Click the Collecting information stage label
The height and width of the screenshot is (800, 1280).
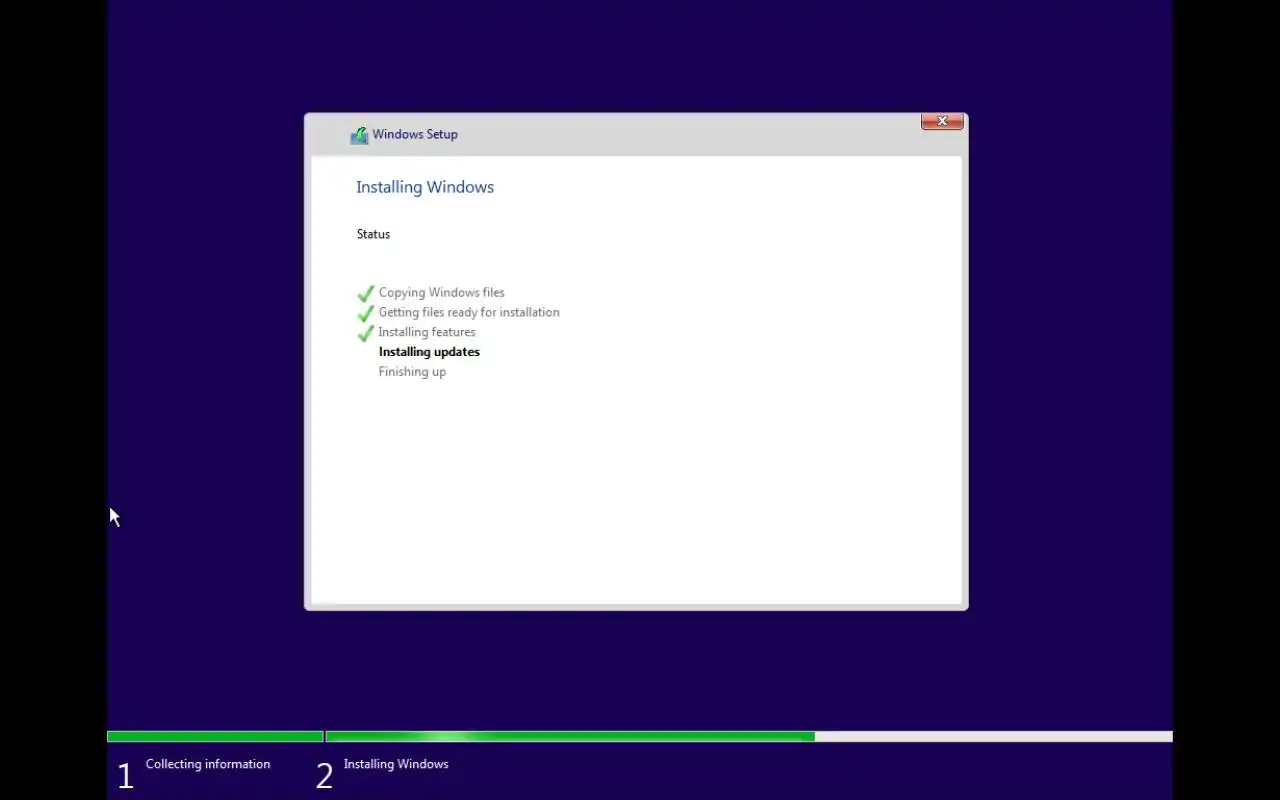click(208, 764)
